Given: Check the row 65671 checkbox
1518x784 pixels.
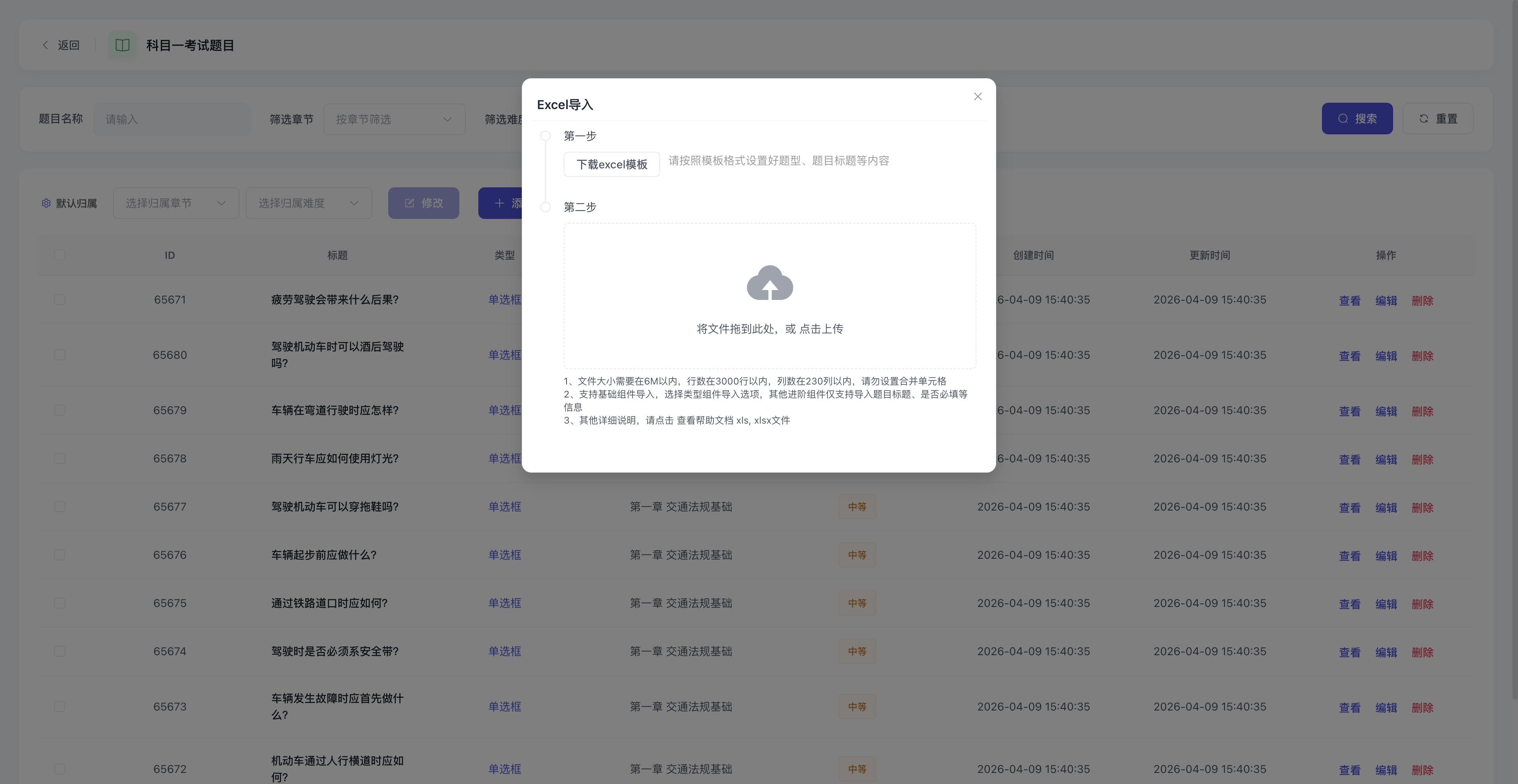Looking at the screenshot, I should pos(60,300).
